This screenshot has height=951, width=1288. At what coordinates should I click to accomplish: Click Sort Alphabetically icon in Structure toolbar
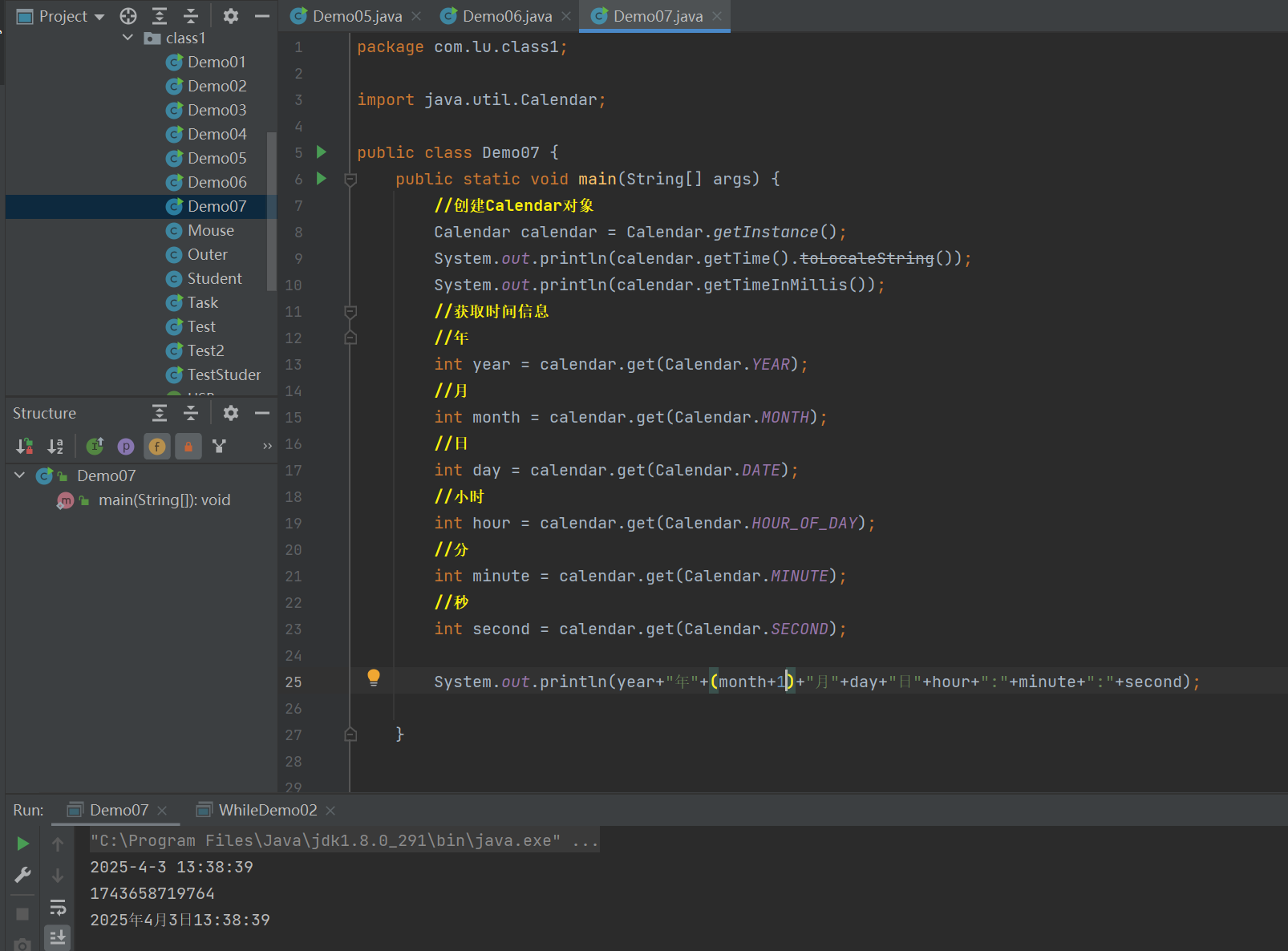pos(55,446)
